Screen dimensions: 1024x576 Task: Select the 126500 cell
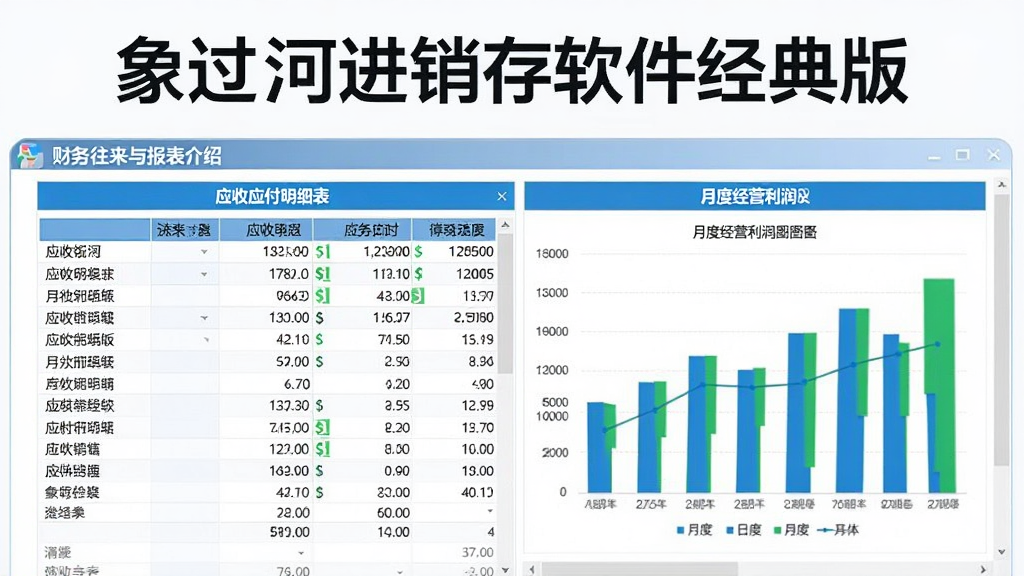coord(455,251)
